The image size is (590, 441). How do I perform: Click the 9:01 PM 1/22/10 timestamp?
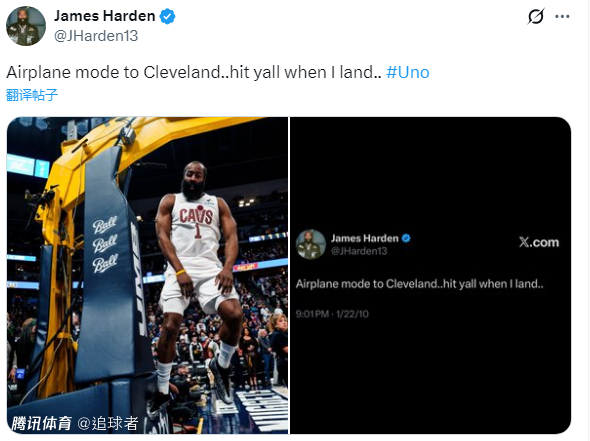click(x=332, y=314)
